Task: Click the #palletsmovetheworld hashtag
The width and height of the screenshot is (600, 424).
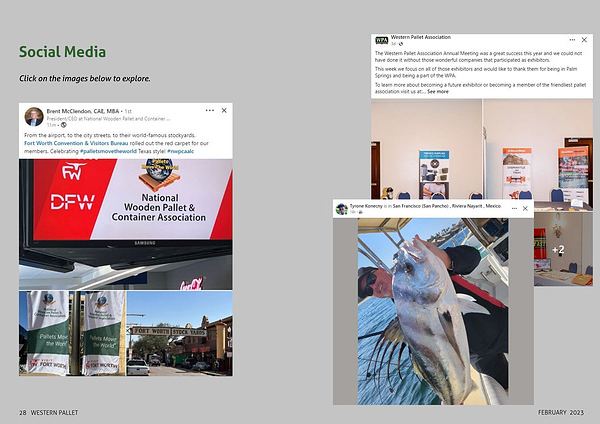Action: point(108,151)
